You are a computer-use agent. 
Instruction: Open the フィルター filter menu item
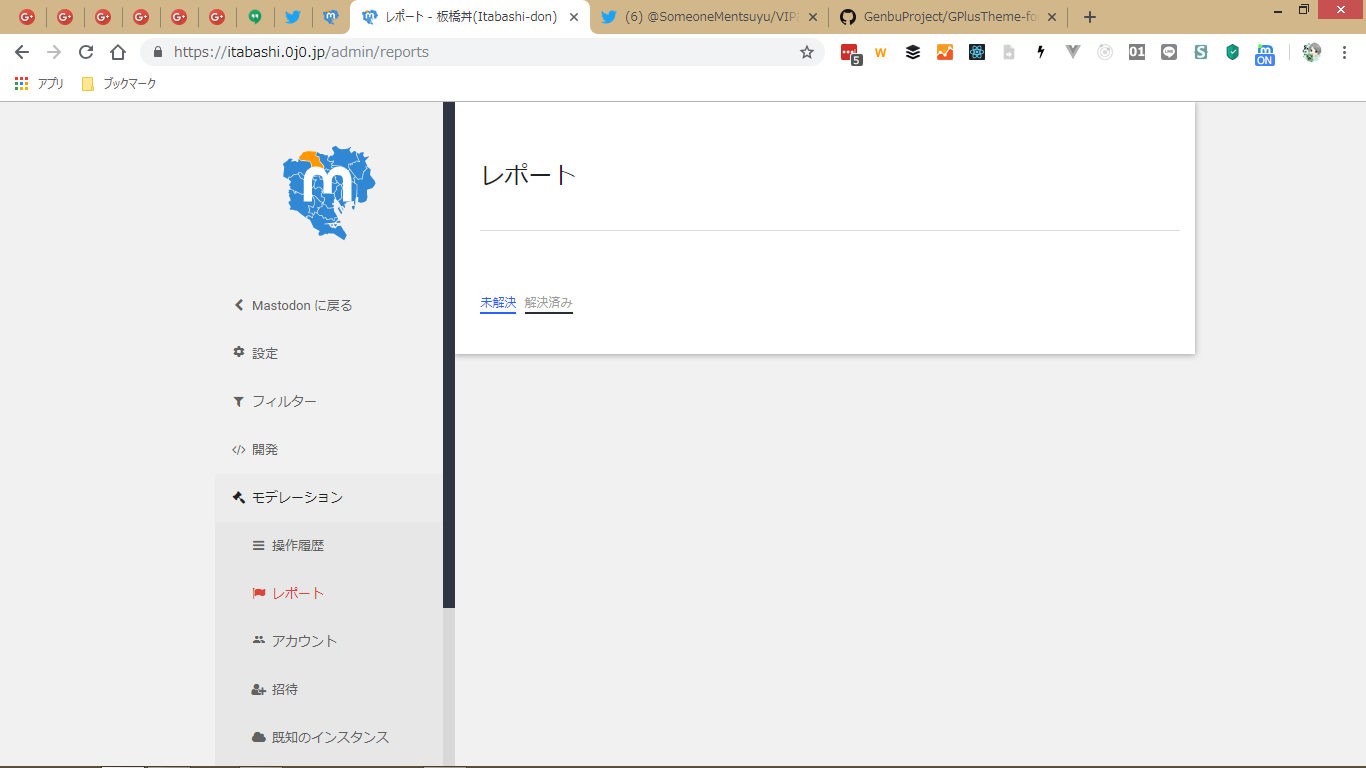283,401
